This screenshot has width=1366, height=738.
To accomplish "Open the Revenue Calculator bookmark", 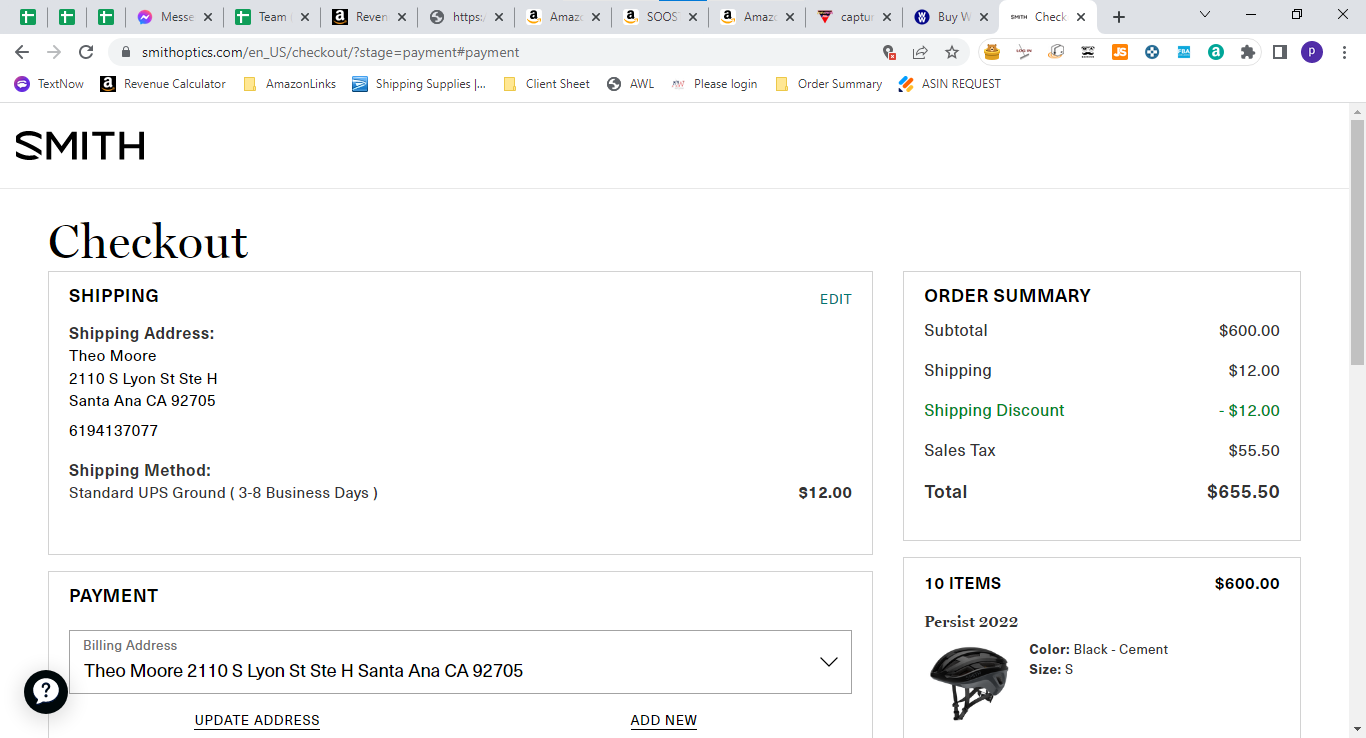I will (163, 84).
